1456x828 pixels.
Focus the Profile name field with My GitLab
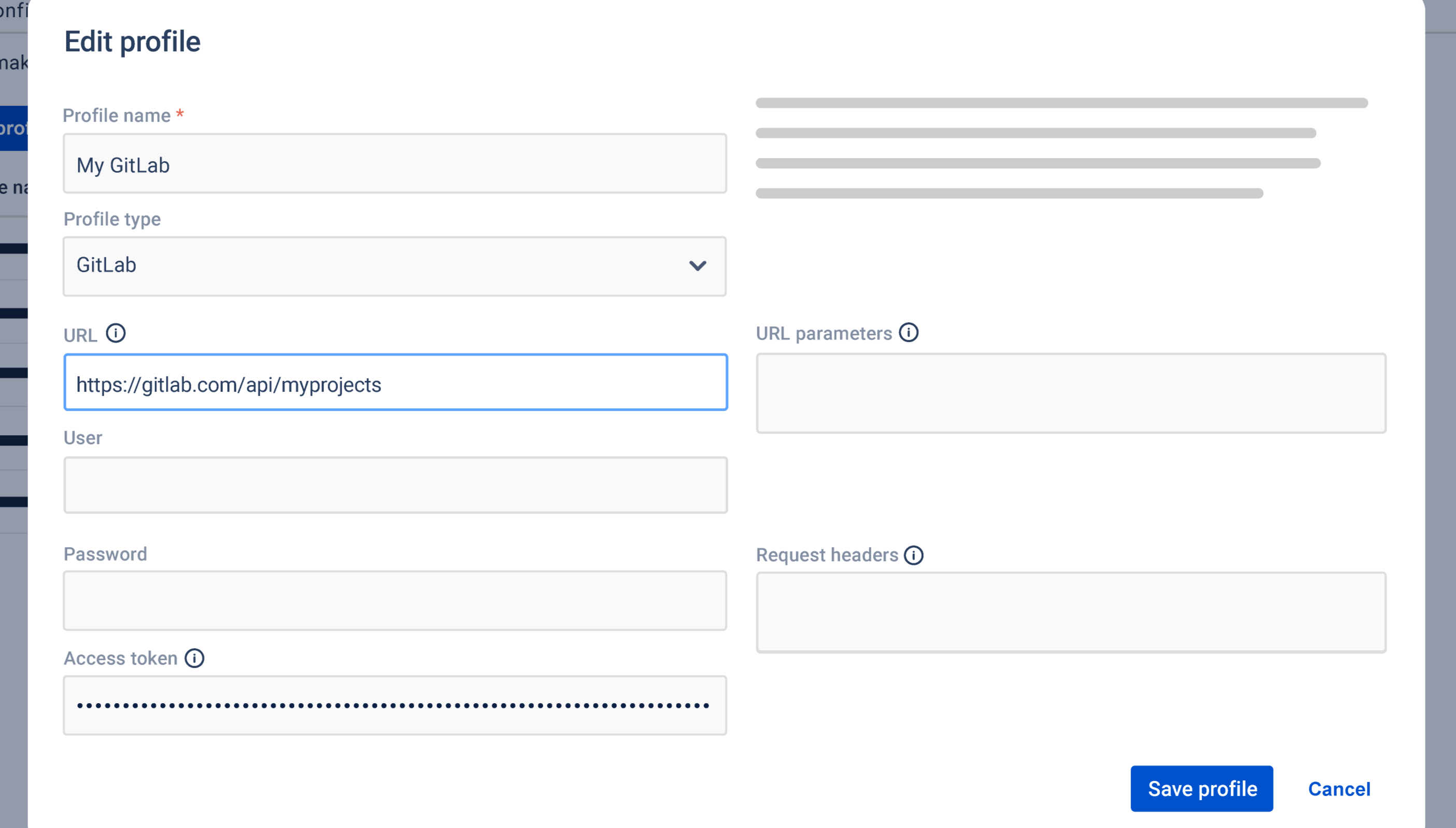pos(394,164)
